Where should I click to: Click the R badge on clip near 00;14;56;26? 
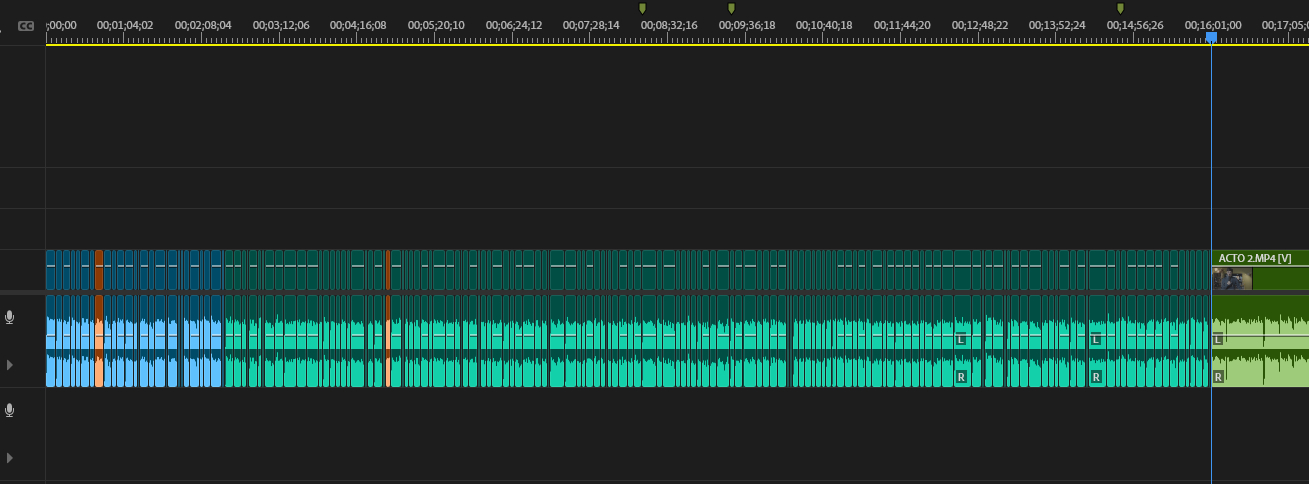[1096, 377]
